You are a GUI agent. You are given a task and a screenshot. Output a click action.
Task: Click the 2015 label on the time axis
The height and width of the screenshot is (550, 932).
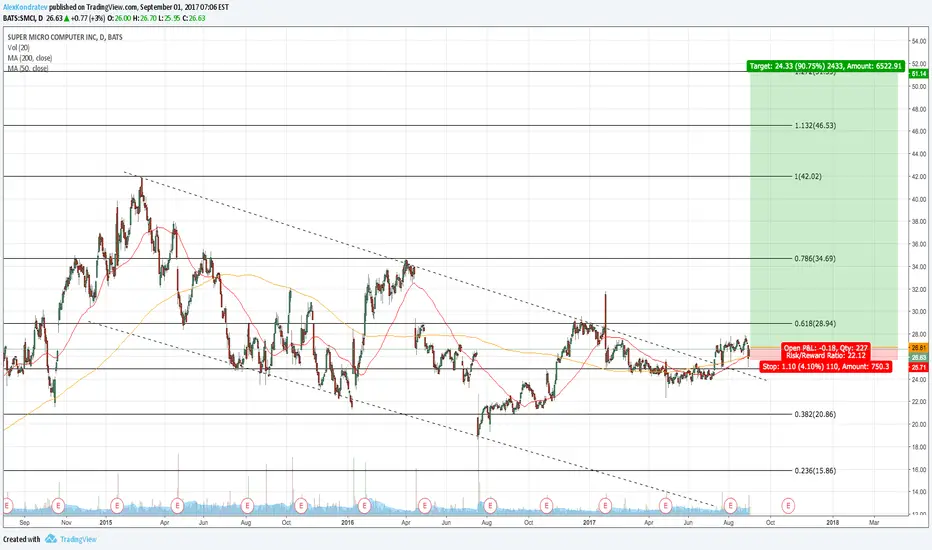pos(106,523)
